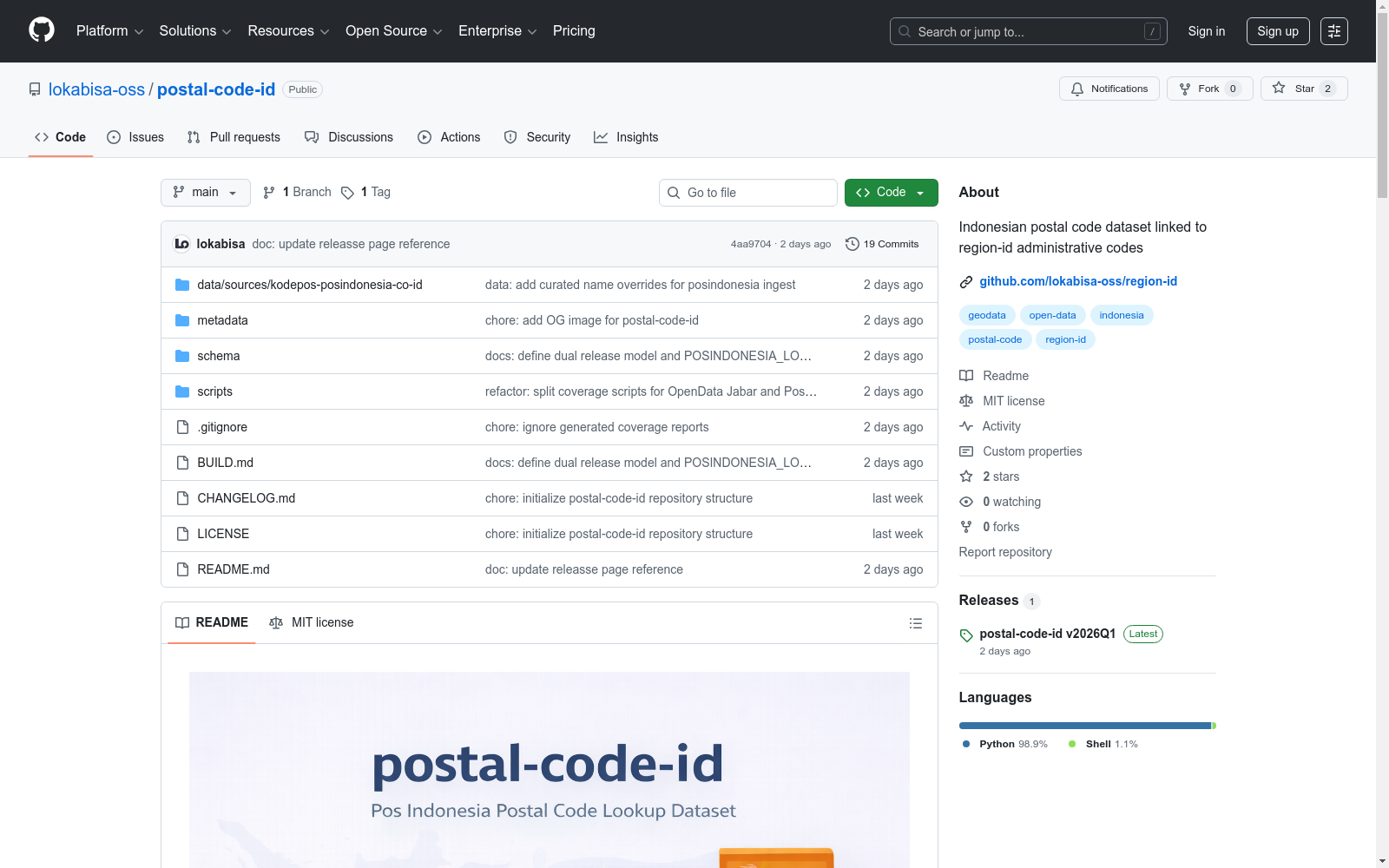Click the GitHub logo icon

42,30
